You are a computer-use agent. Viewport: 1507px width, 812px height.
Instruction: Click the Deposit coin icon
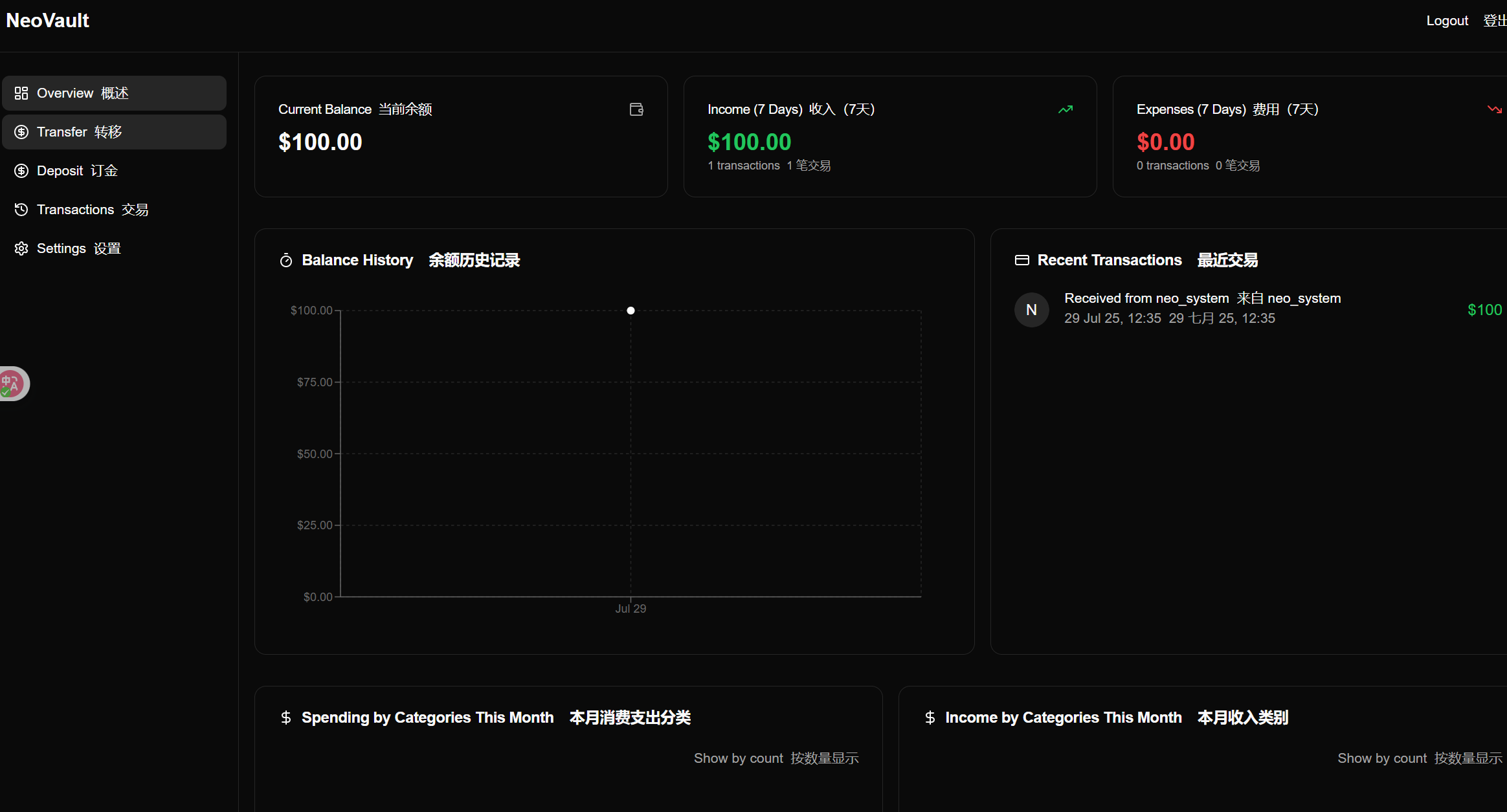tap(21, 171)
